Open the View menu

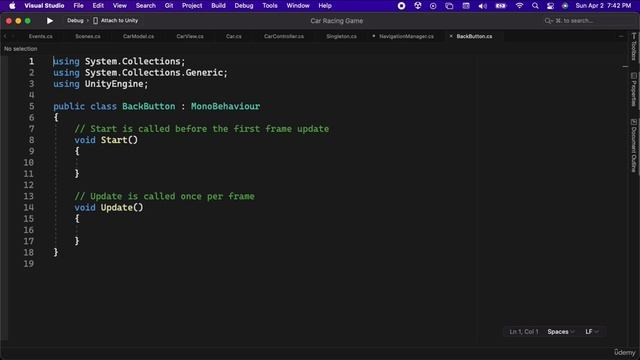click(120, 6)
